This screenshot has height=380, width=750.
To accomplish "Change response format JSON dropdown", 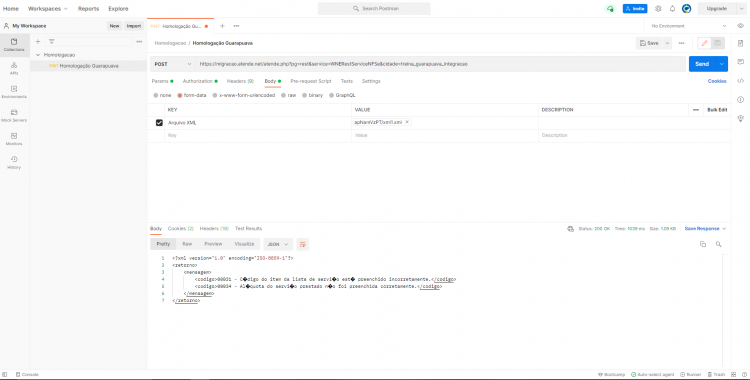I will point(278,244).
